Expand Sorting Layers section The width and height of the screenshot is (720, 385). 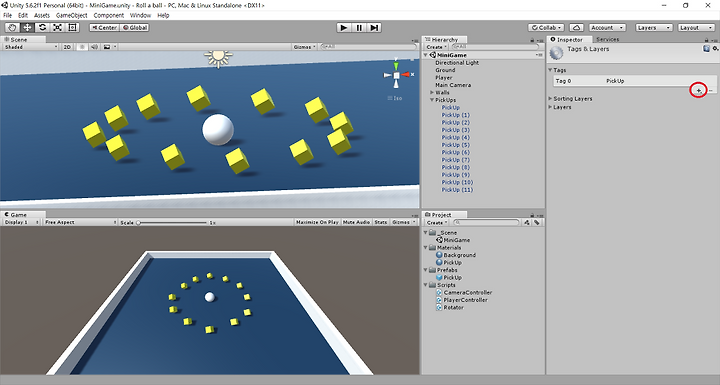pos(551,98)
